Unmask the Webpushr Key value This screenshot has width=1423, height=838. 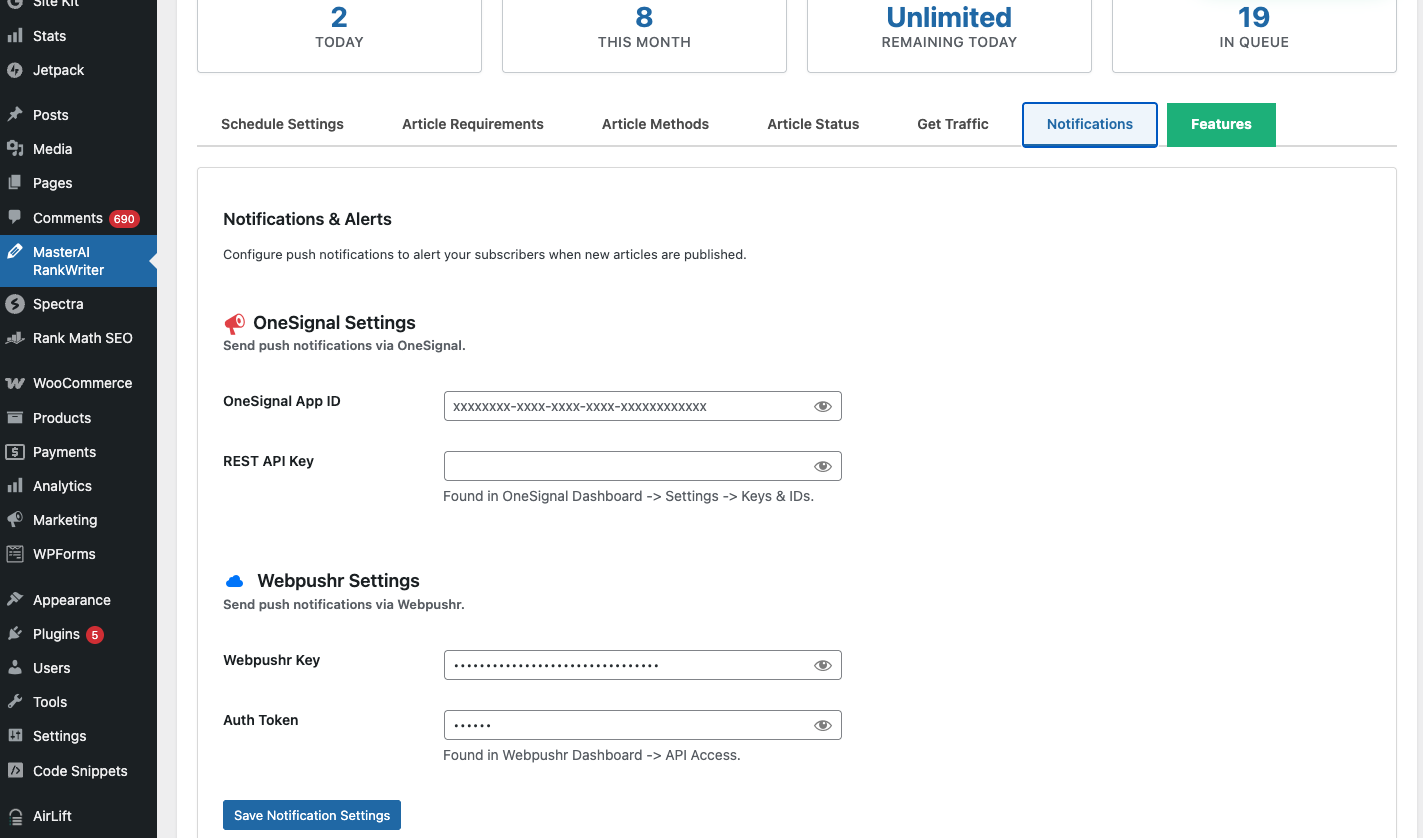pyautogui.click(x=823, y=666)
